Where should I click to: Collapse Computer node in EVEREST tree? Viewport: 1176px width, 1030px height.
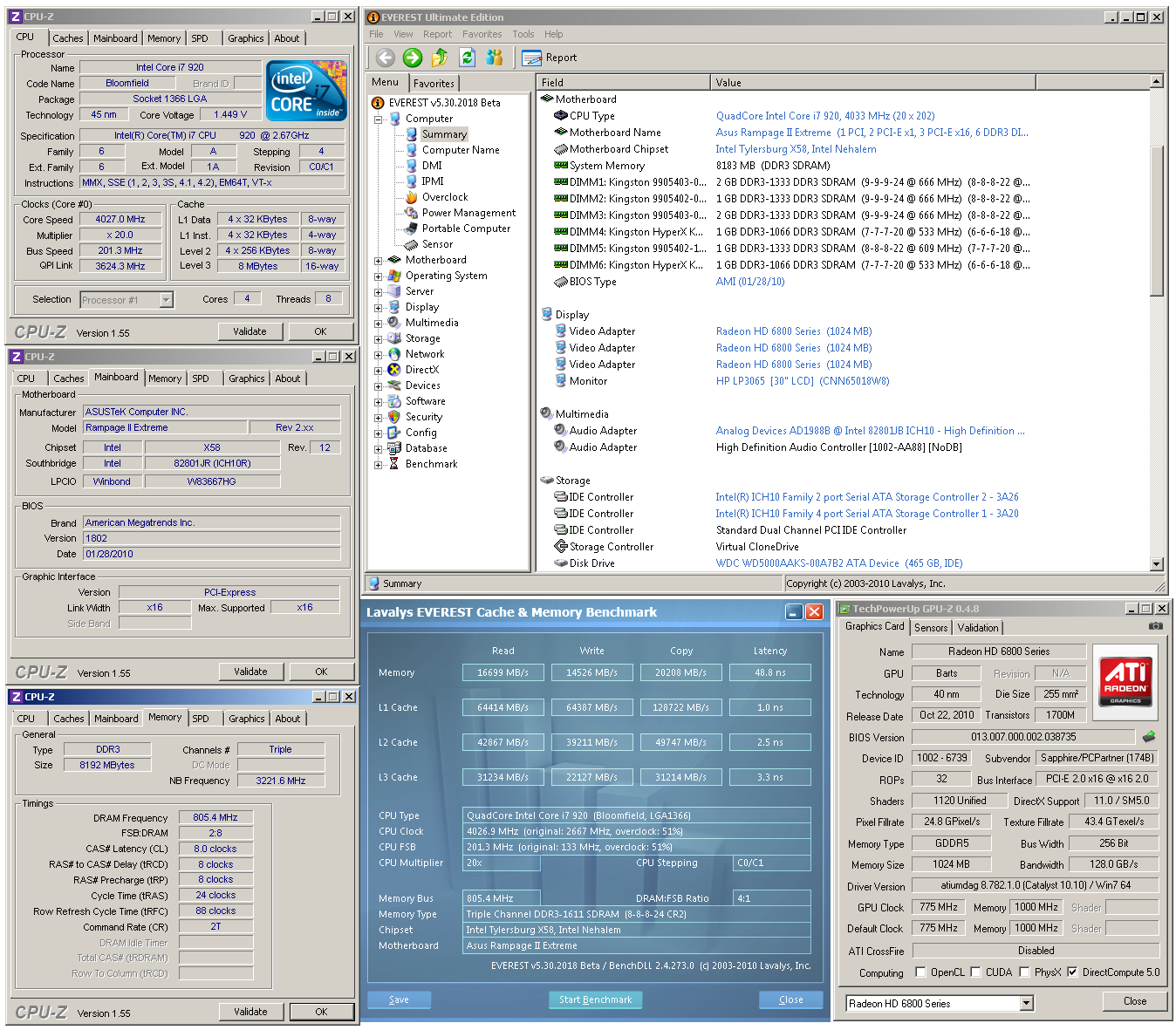(x=379, y=119)
